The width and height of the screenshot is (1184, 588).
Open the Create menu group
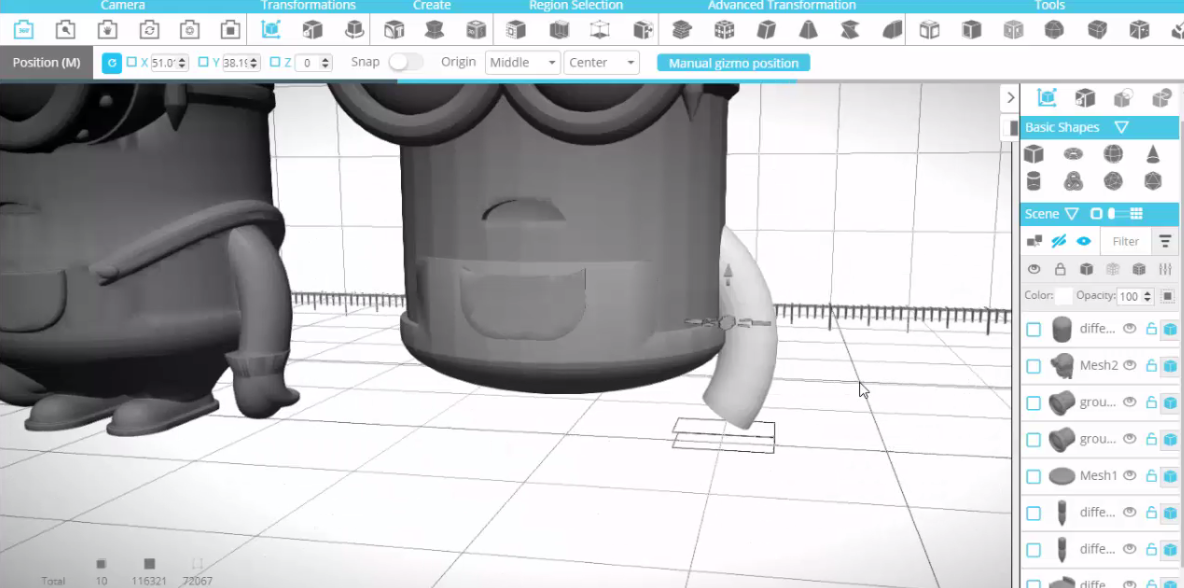coord(432,5)
